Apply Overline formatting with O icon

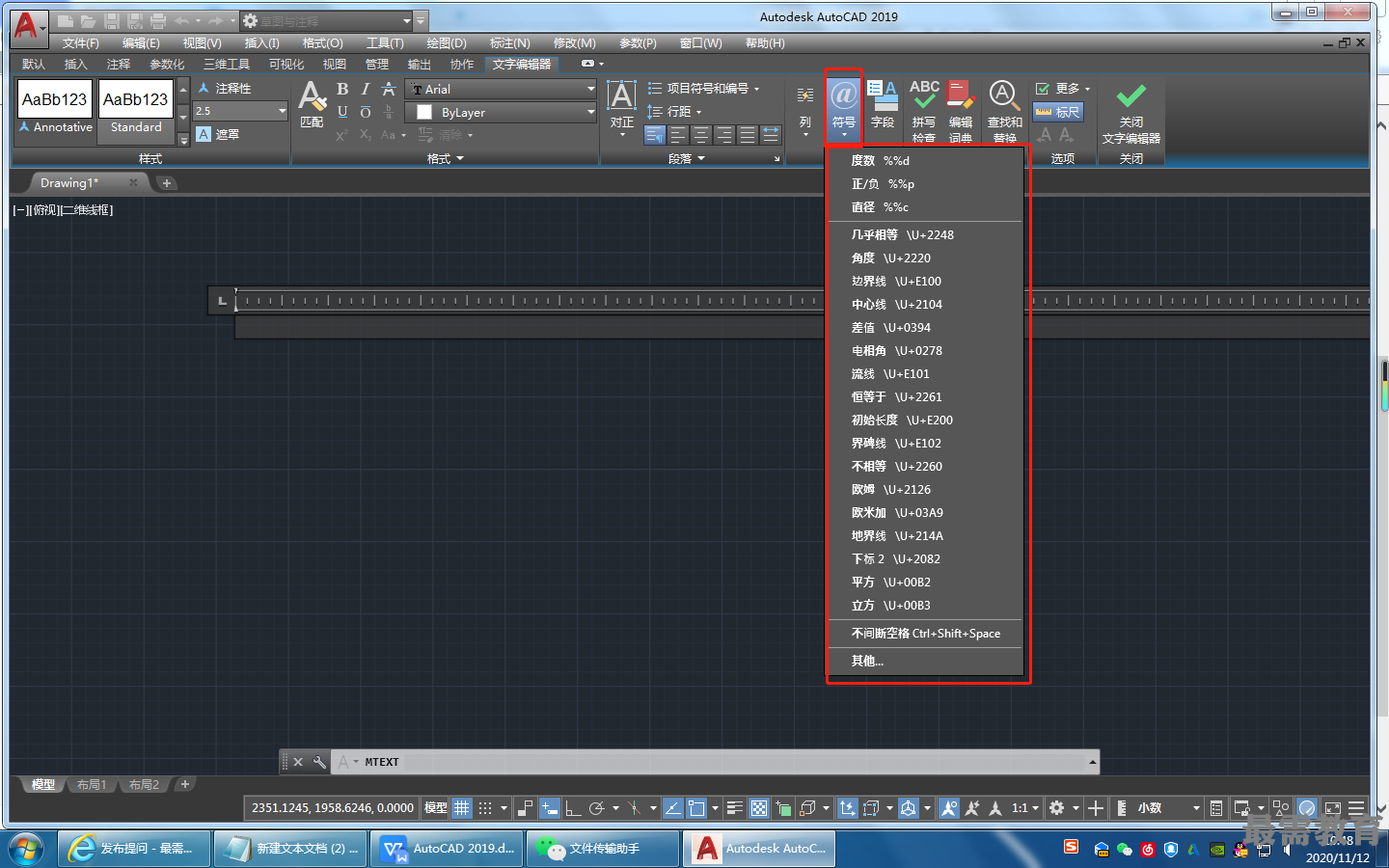pyautogui.click(x=366, y=112)
